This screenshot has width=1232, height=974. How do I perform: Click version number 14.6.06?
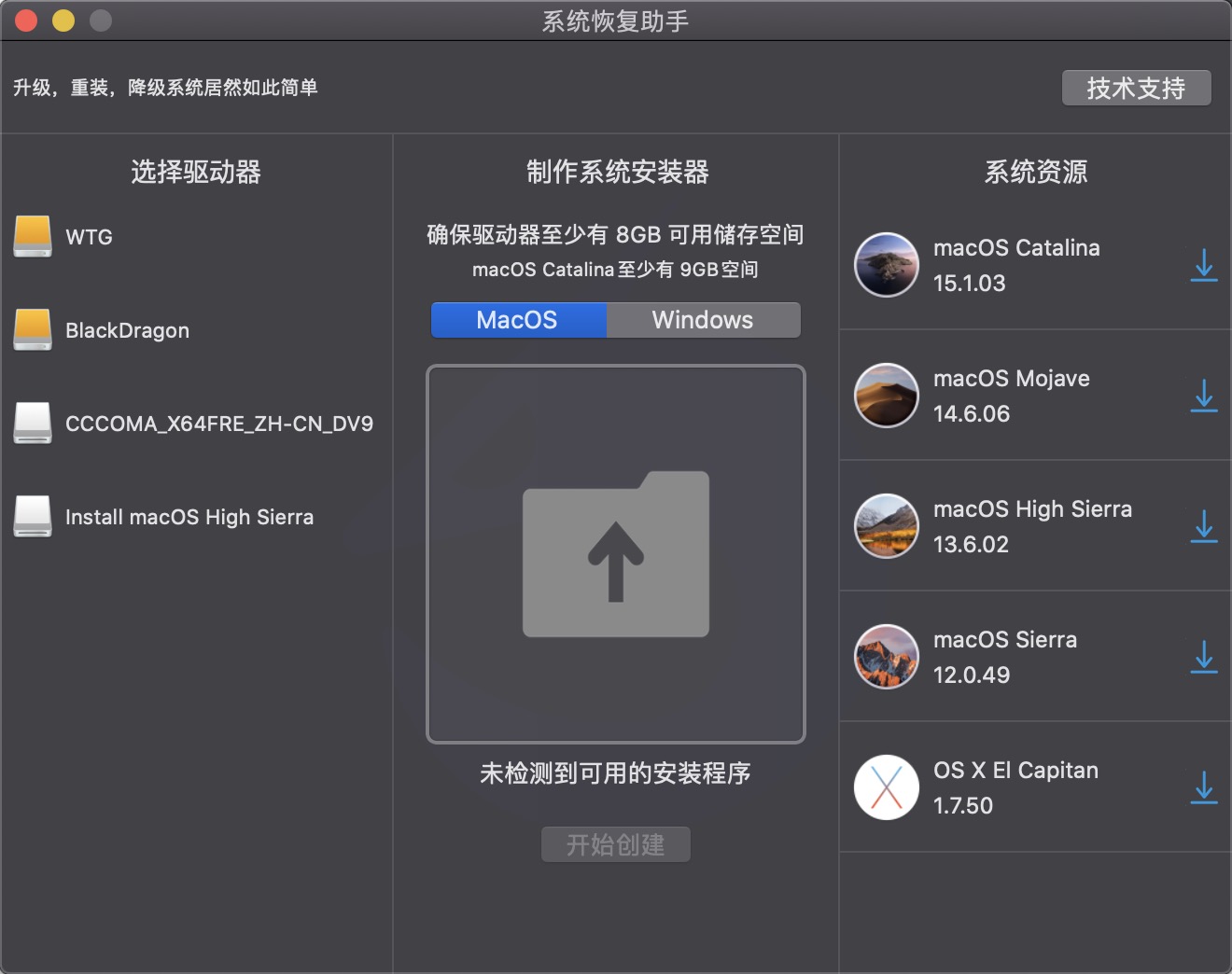[x=972, y=413]
